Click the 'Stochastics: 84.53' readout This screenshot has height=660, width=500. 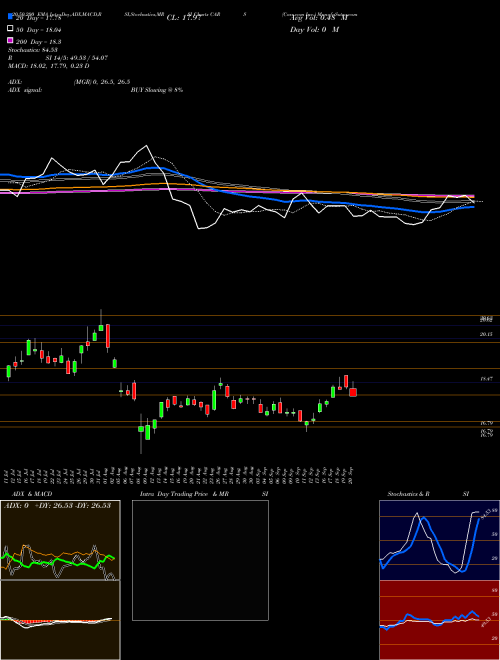pyautogui.click(x=33, y=50)
